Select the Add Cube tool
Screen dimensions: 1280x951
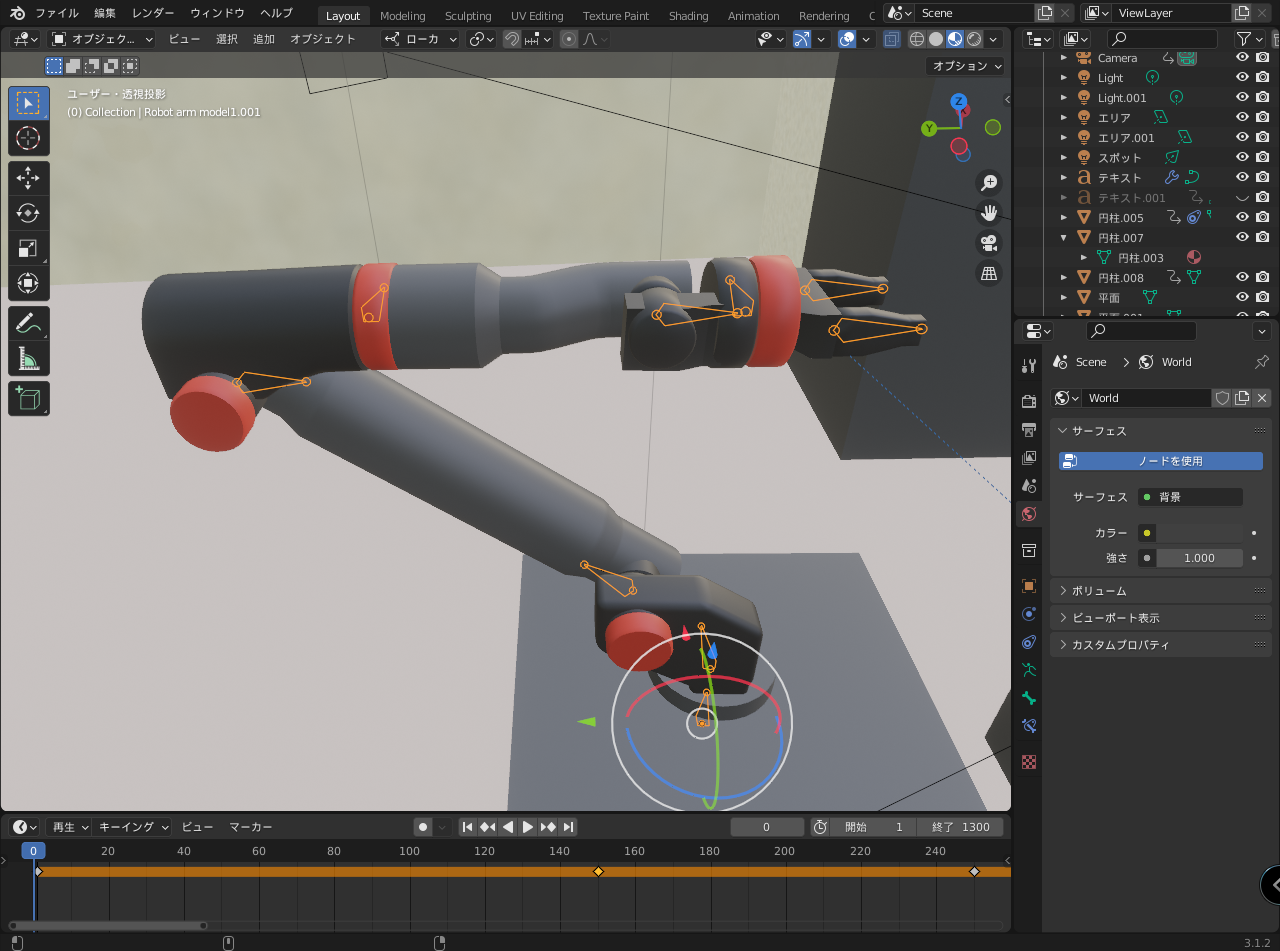coord(28,398)
